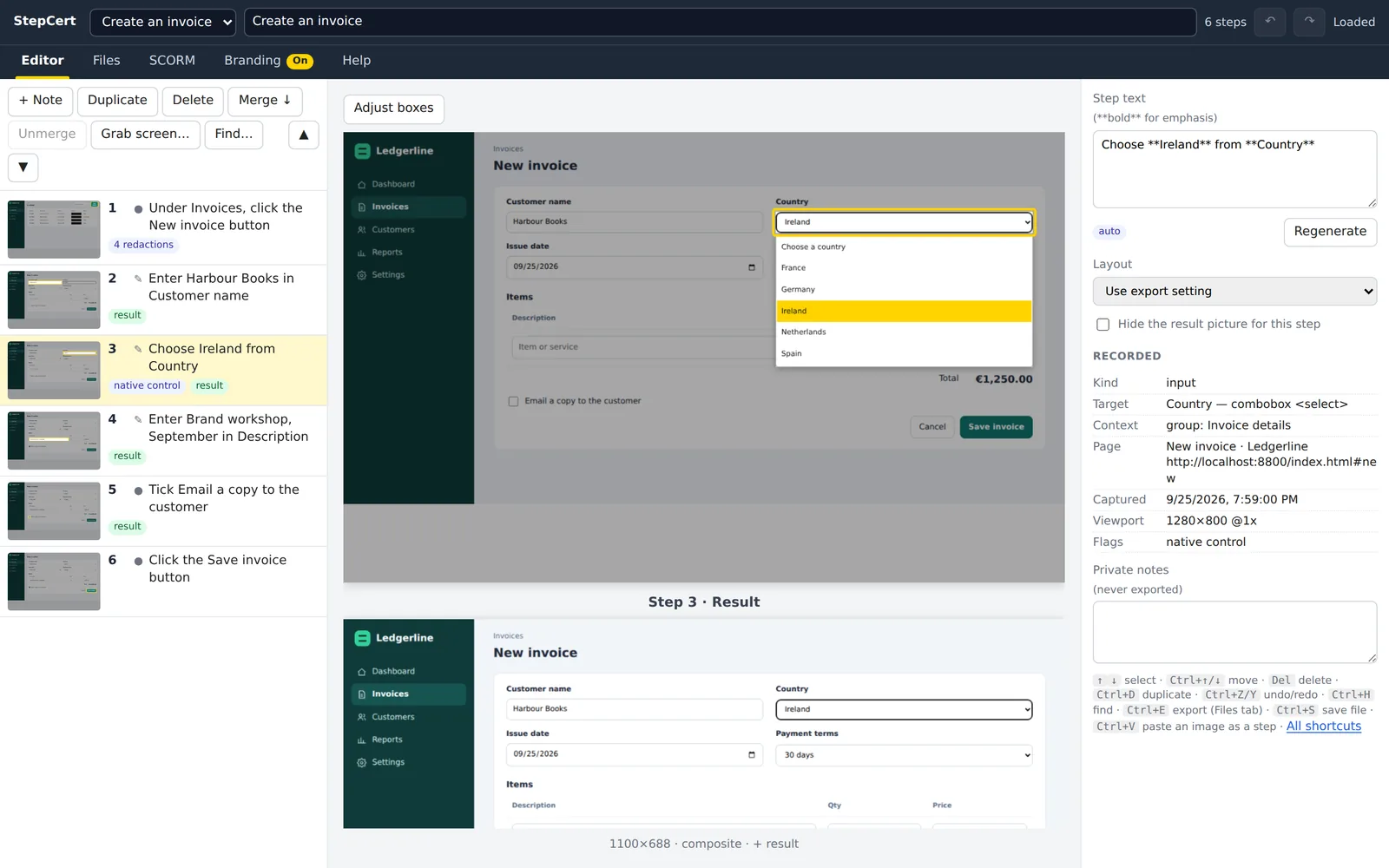Click the Step 3 Result screenshot image
Viewport: 1389px width, 868px height.
[x=704, y=724]
